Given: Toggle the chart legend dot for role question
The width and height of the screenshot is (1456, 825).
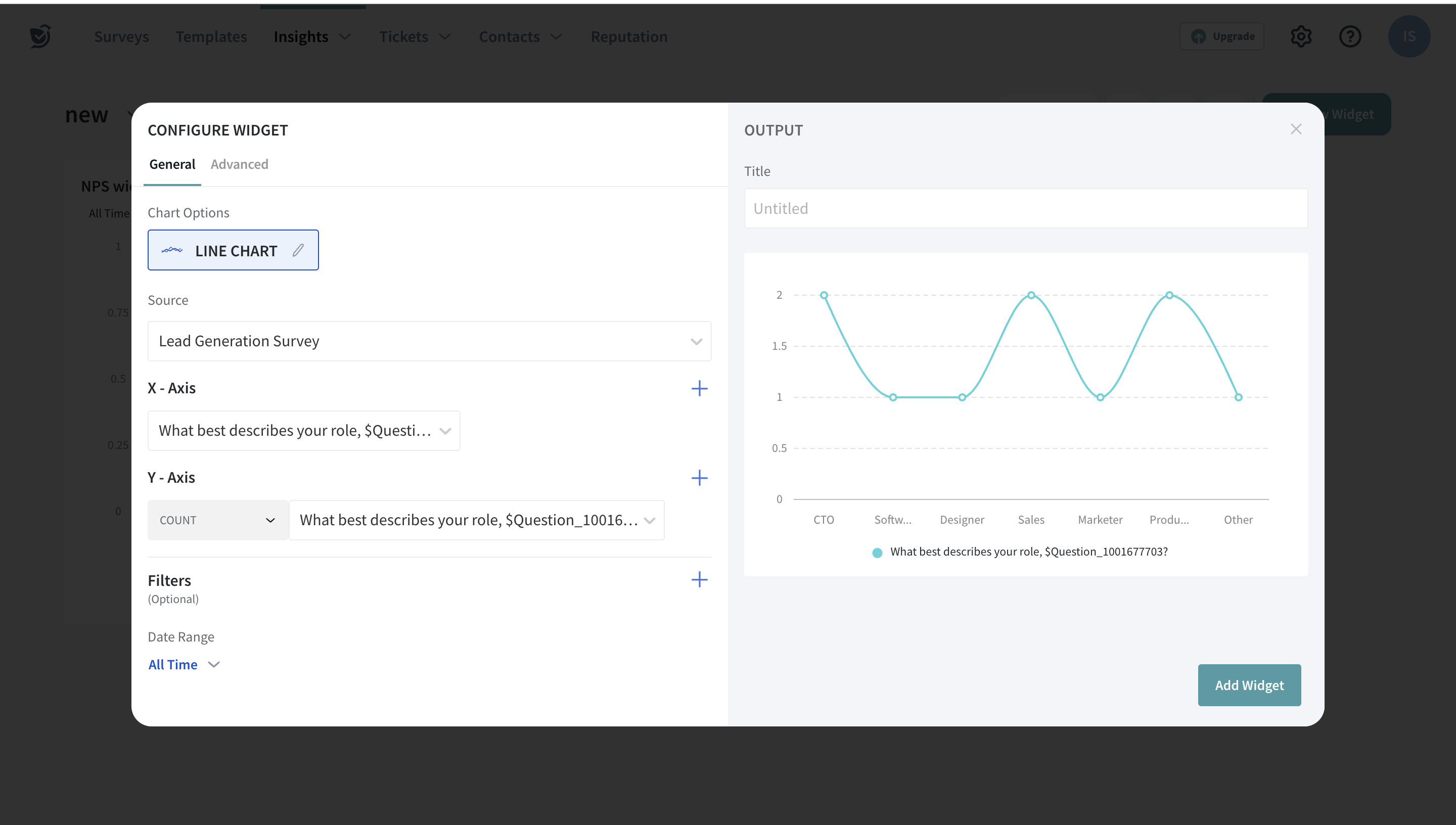Looking at the screenshot, I should pyautogui.click(x=877, y=553).
